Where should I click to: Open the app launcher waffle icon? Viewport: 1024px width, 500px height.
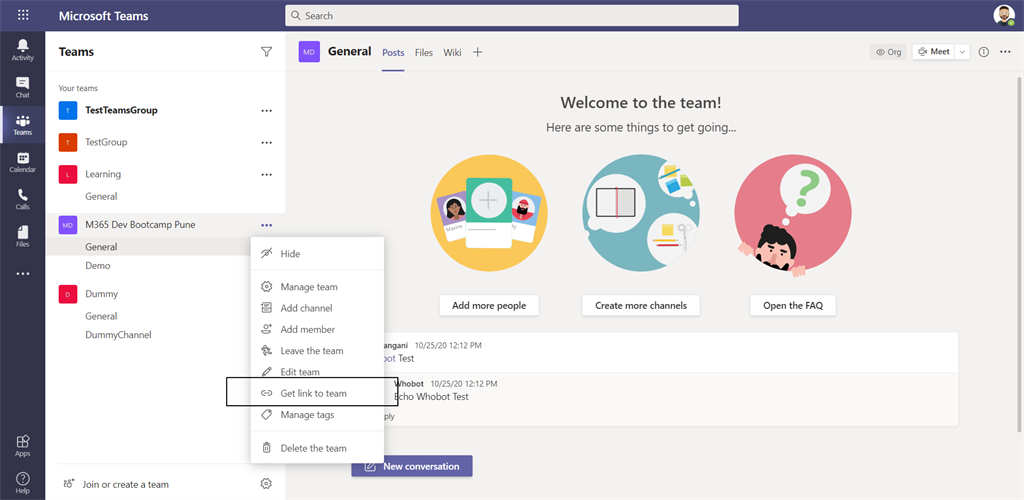coord(23,15)
